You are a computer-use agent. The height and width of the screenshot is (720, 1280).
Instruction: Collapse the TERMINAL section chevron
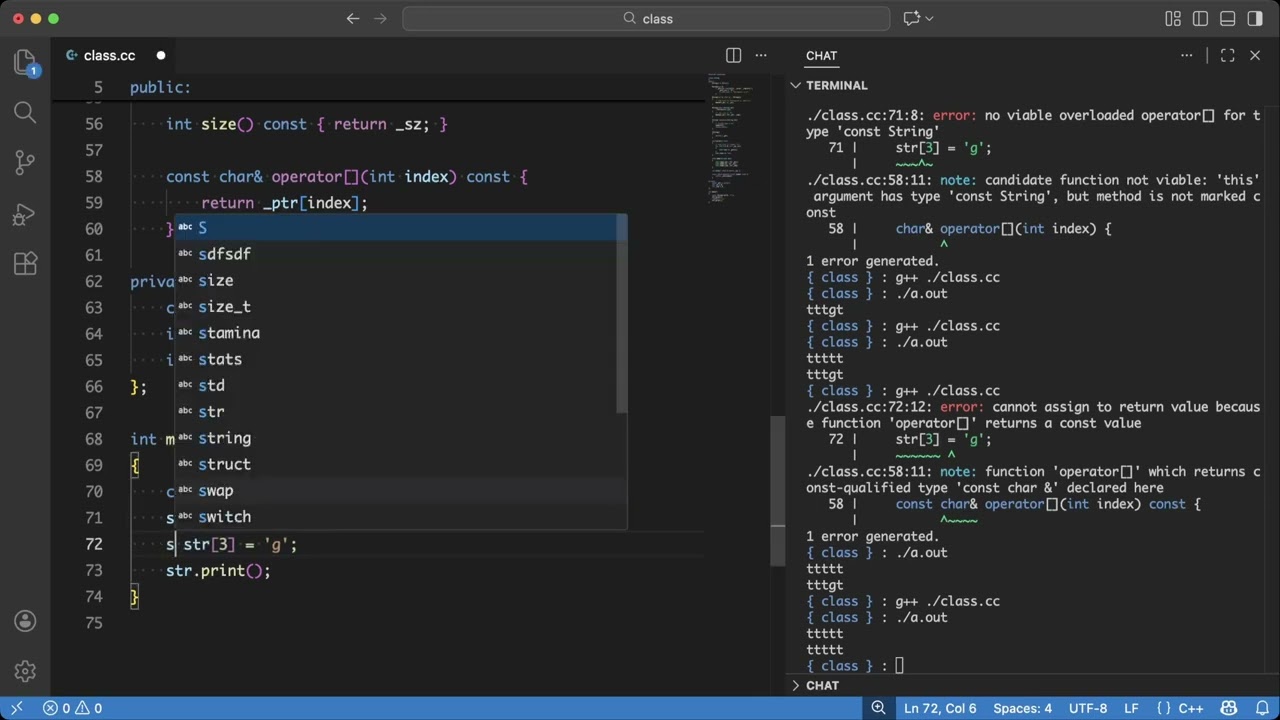point(796,86)
